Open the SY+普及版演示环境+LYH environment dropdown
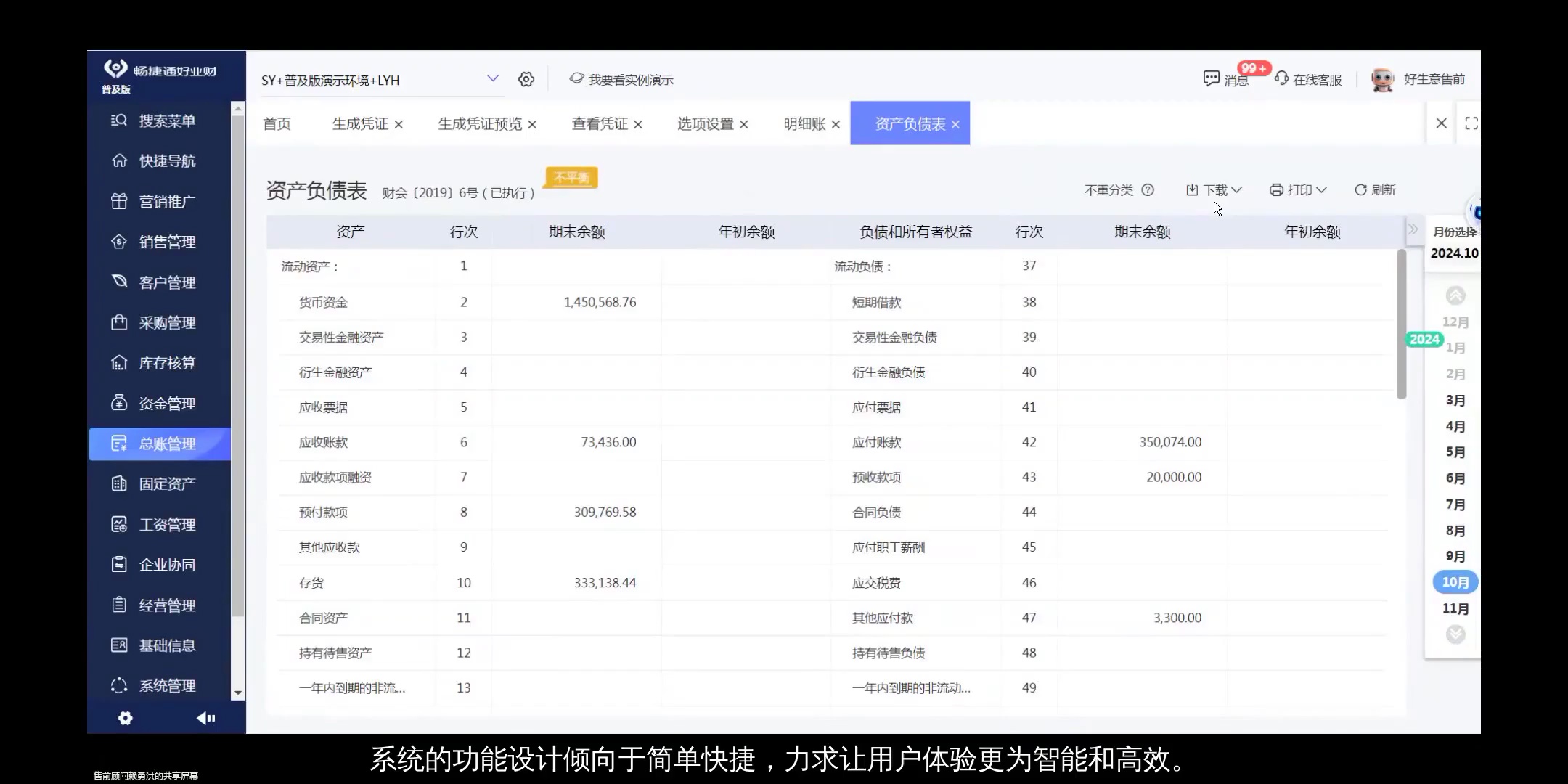 (377, 80)
